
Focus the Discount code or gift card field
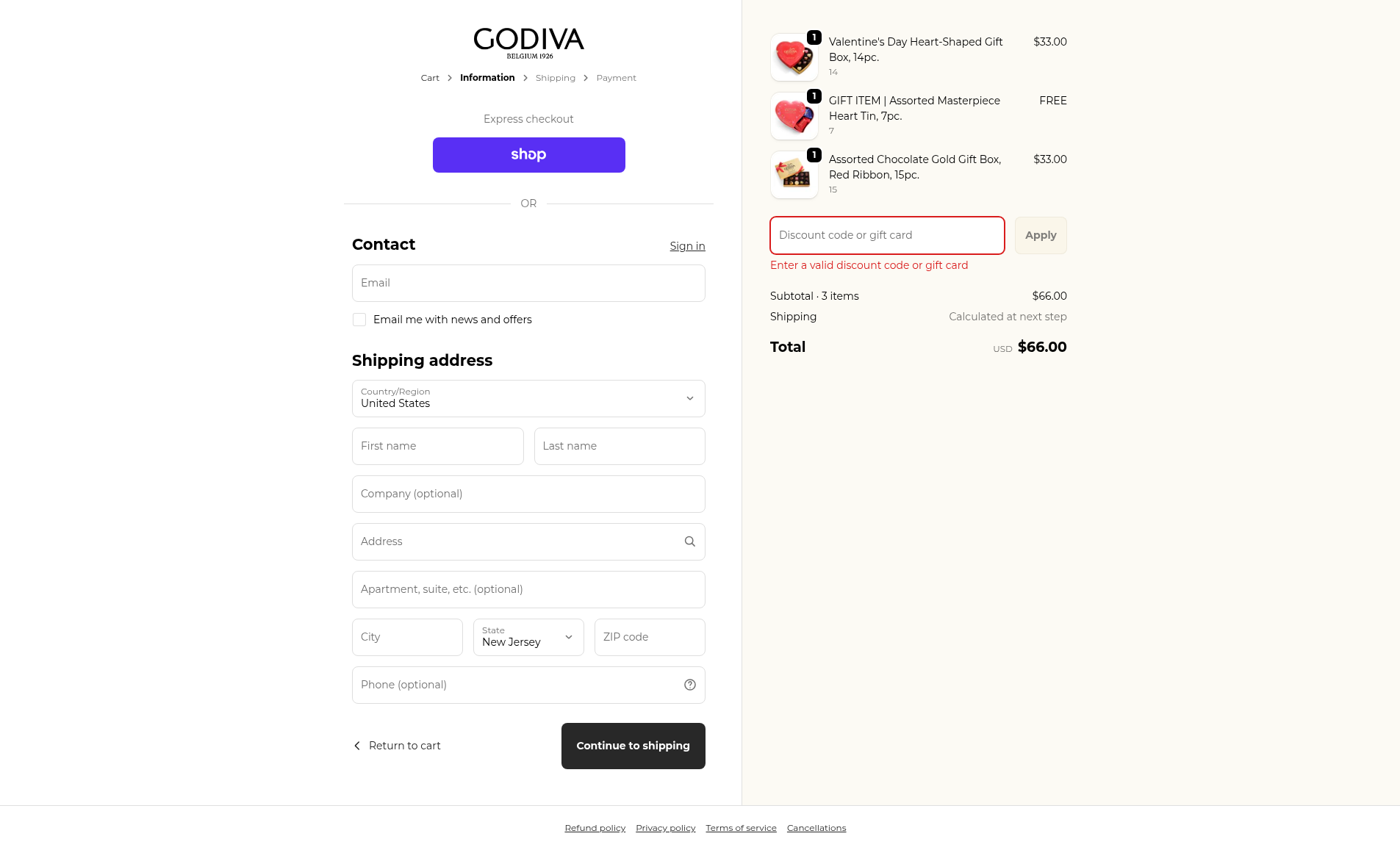coord(887,235)
